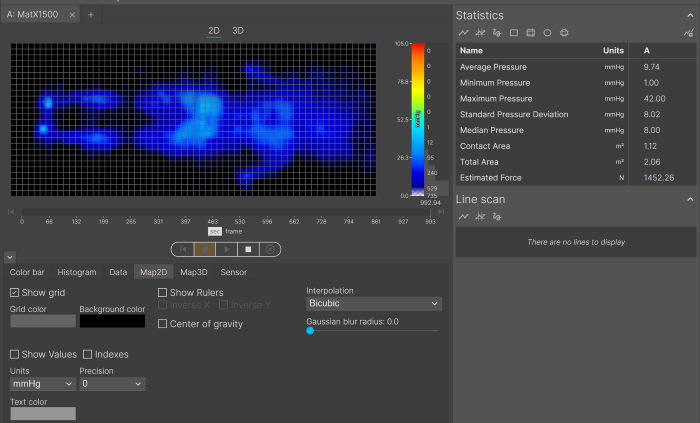Select the Maximum Pressure row
Image resolution: width=700 pixels, height=423 pixels.
pos(576,99)
